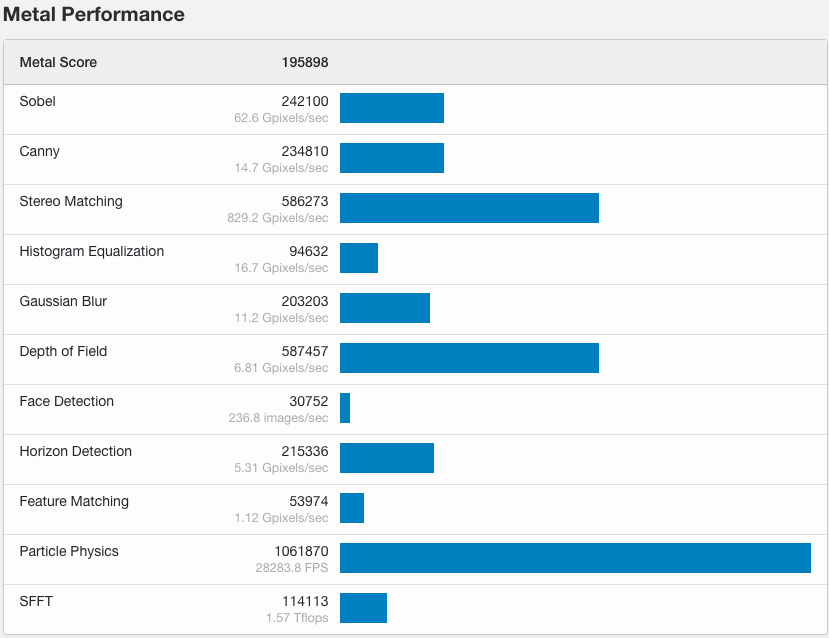Image resolution: width=829 pixels, height=638 pixels.
Task: Click the Canny benchmark label
Action: [x=40, y=151]
